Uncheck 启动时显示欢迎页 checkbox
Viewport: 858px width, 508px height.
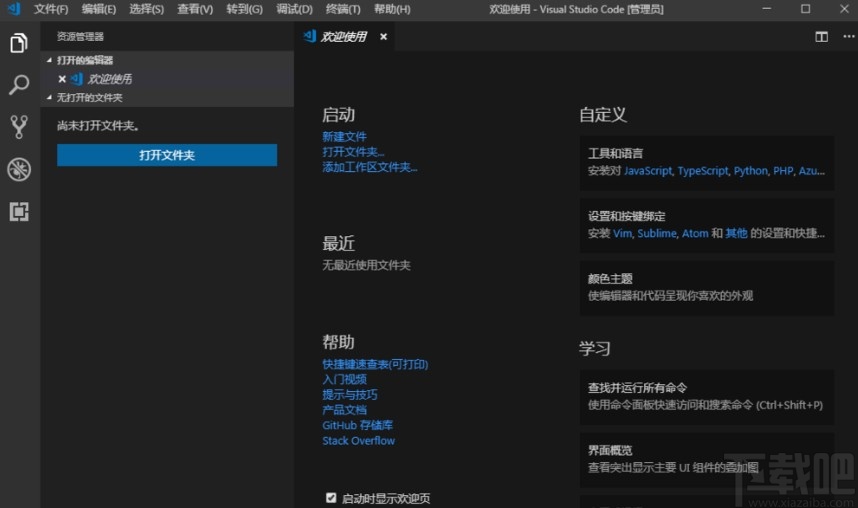(x=331, y=498)
